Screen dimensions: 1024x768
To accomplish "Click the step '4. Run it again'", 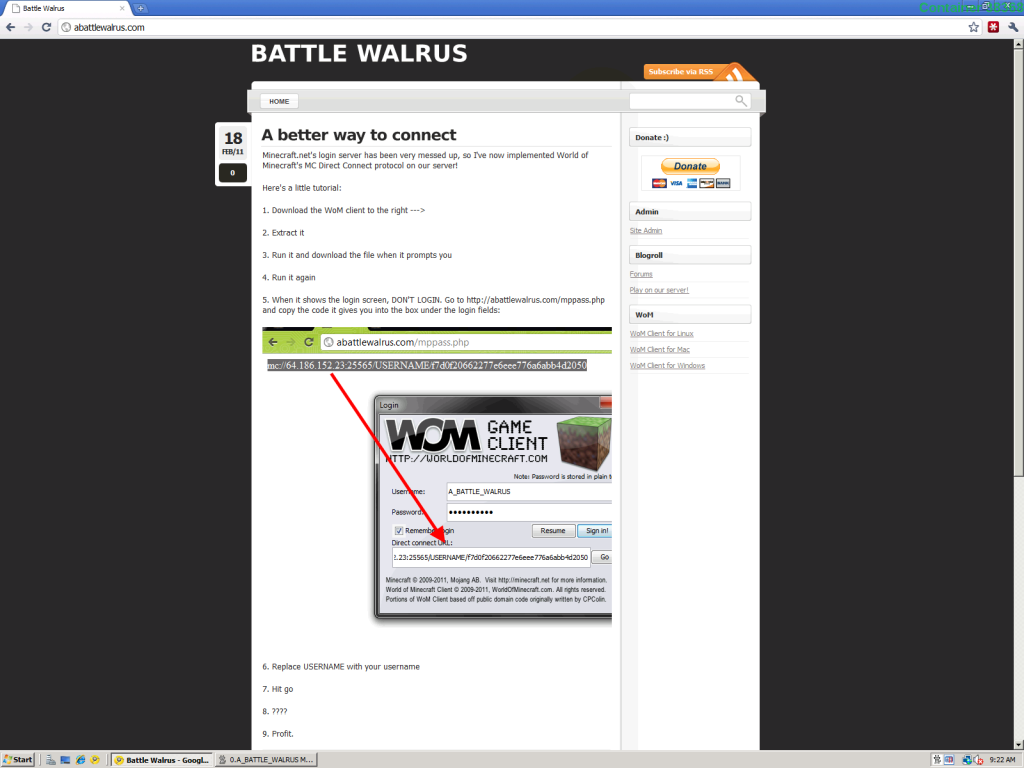I will click(289, 278).
